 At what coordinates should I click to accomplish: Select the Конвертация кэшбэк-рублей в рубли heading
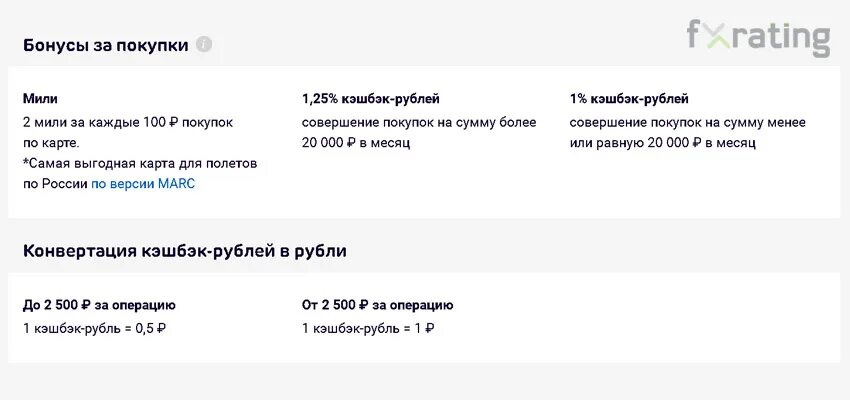[x=185, y=251]
